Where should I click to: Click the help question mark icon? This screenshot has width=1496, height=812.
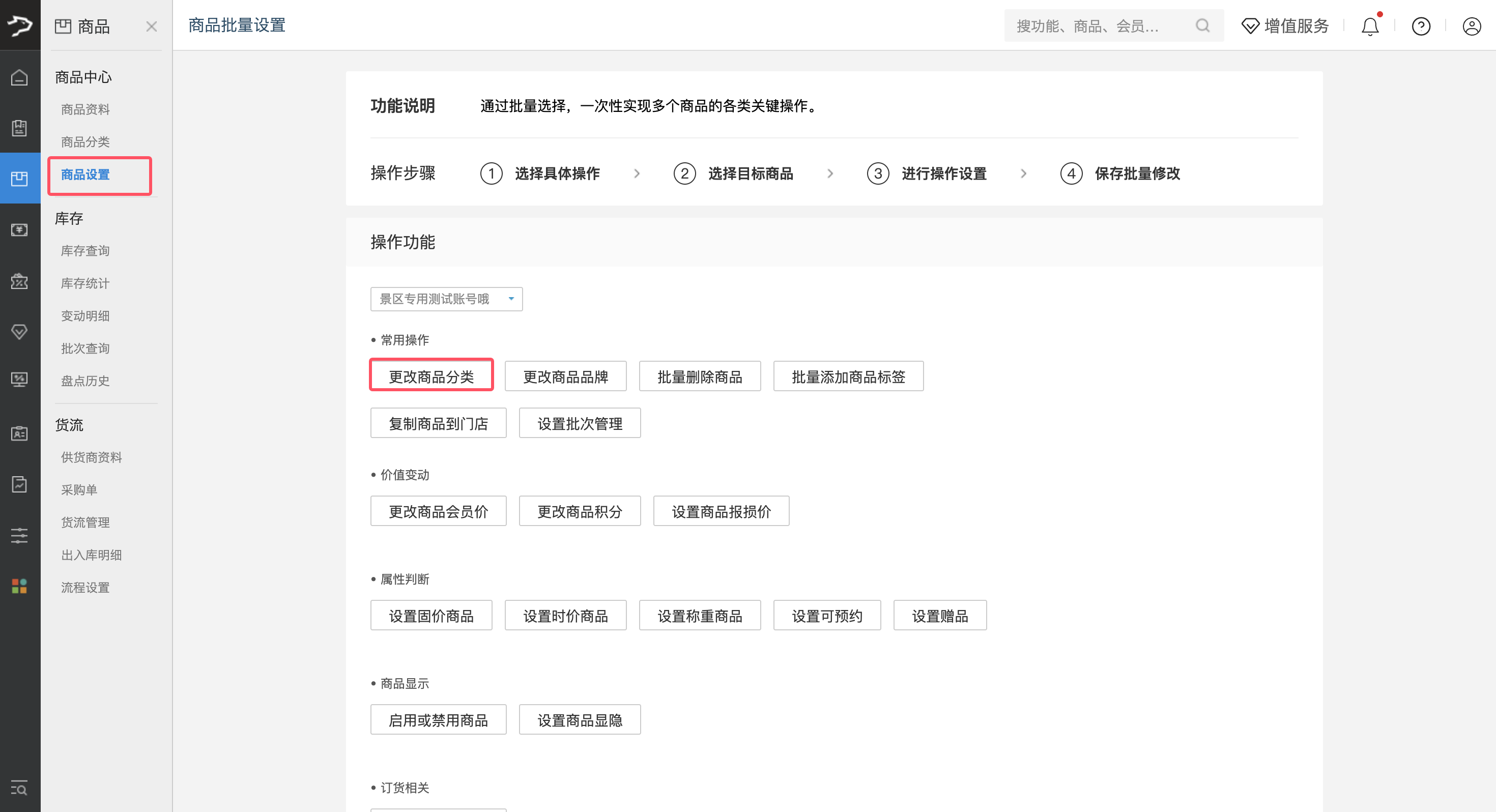[1421, 26]
